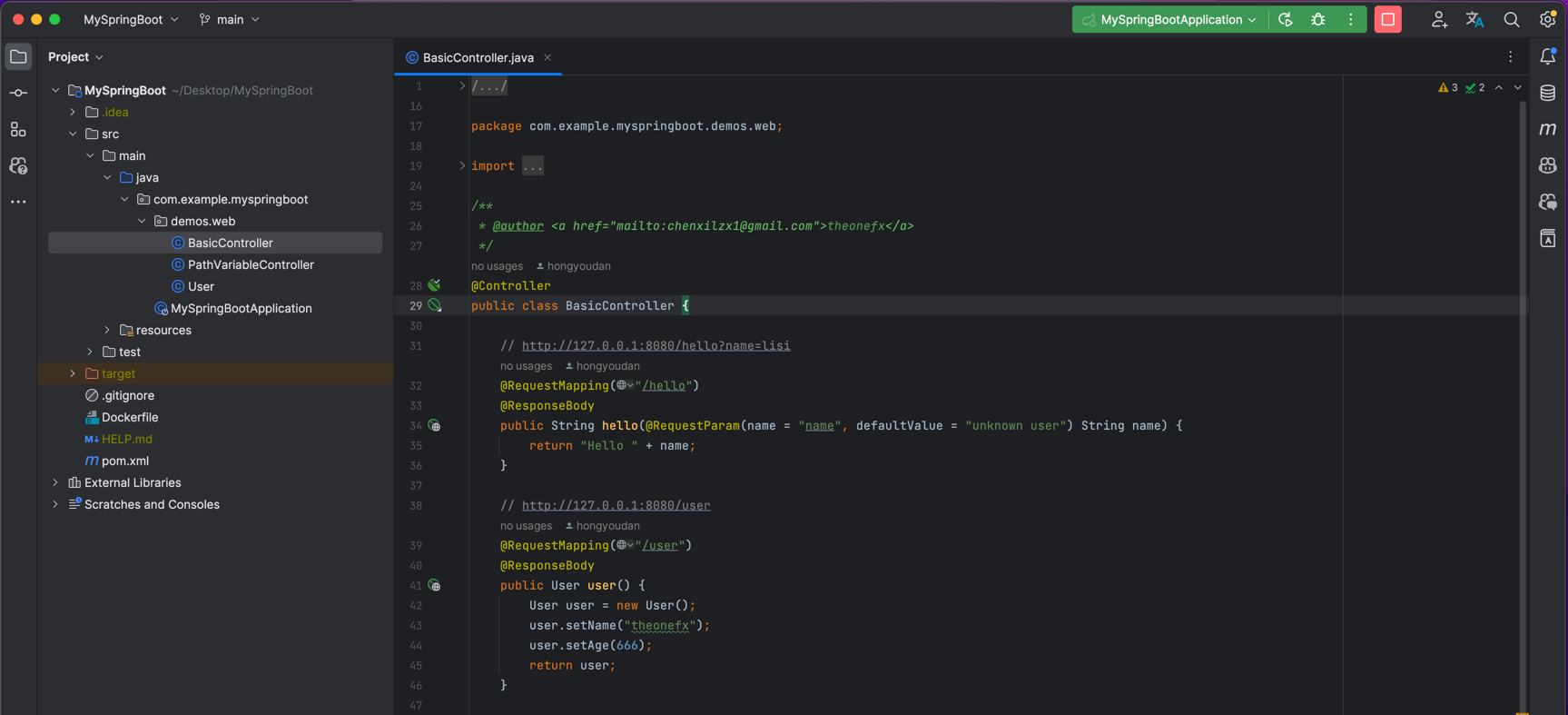1568x715 pixels.
Task: Open the Commit tool window
Action: [x=18, y=93]
